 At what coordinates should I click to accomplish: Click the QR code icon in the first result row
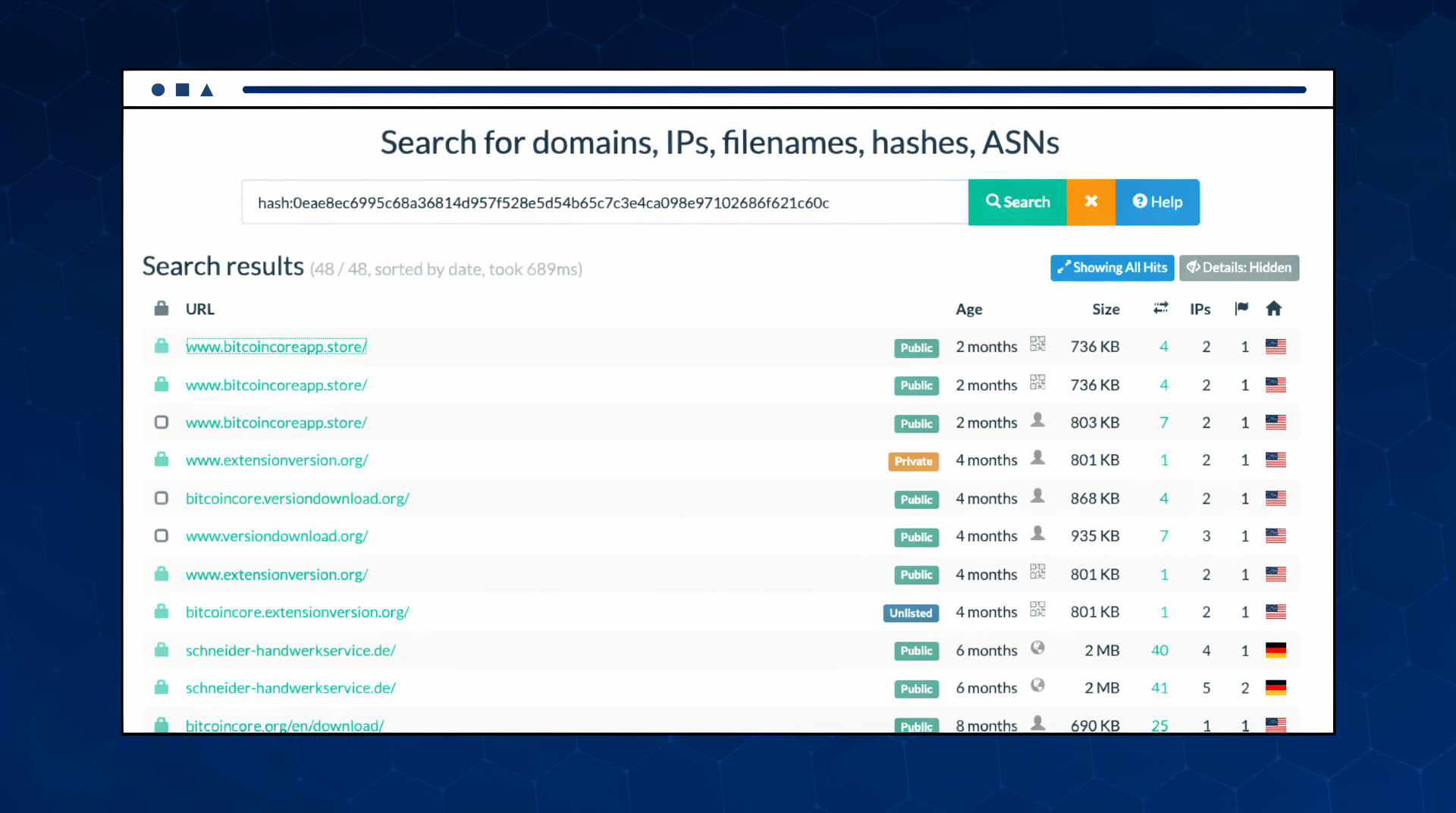1037,344
